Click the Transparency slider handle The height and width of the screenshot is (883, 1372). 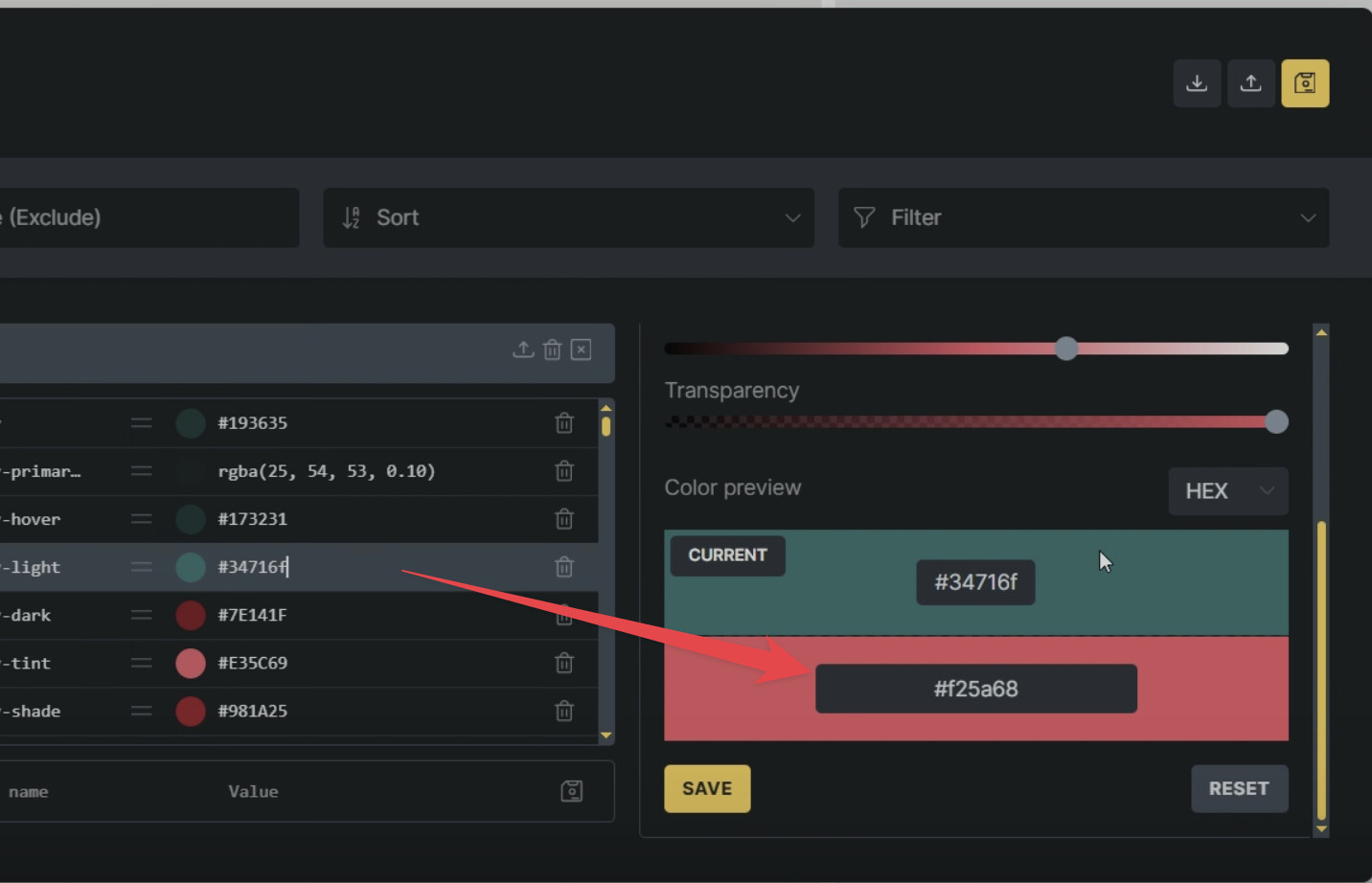click(1277, 421)
